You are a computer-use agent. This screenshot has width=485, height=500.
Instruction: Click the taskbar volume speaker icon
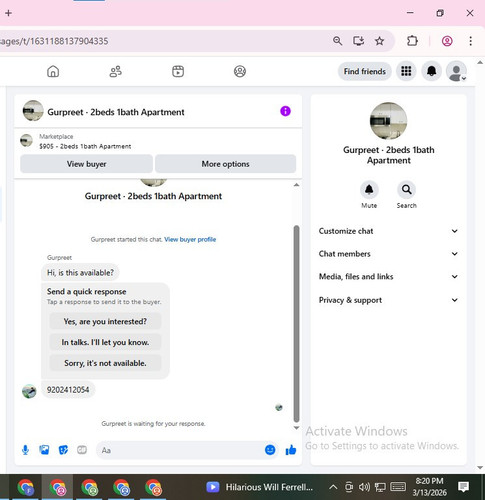point(364,487)
